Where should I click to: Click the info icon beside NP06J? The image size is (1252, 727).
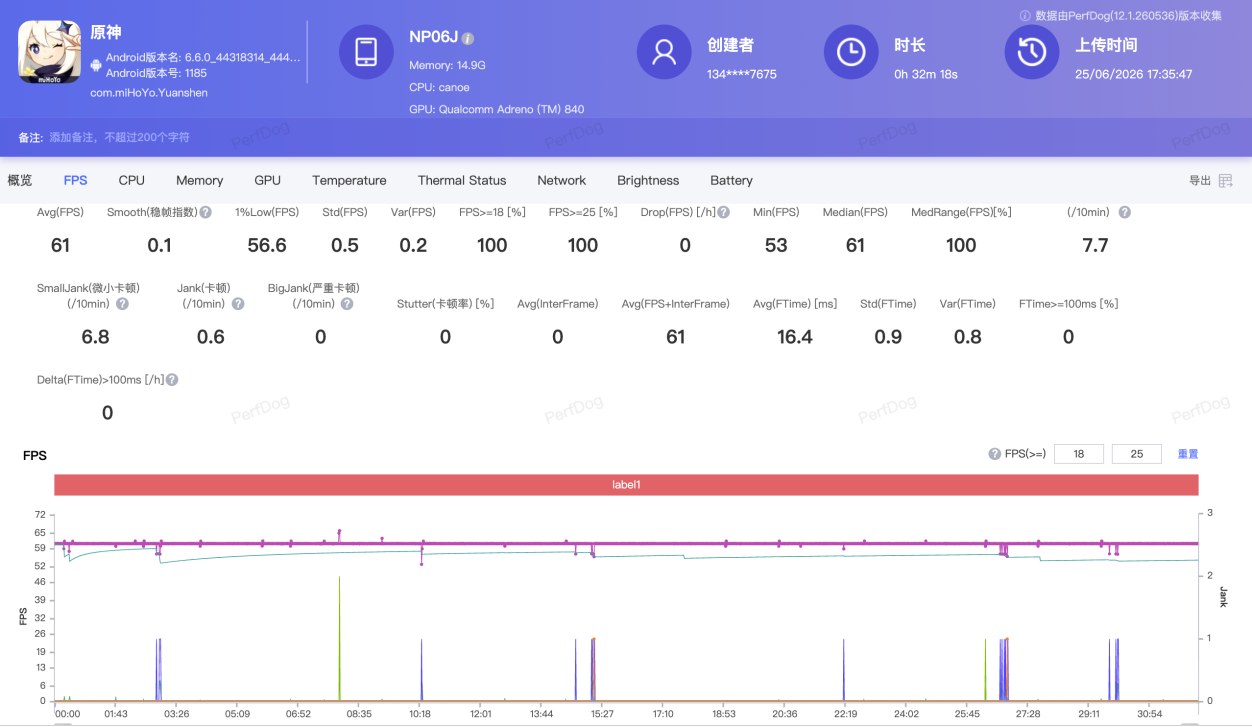point(468,38)
